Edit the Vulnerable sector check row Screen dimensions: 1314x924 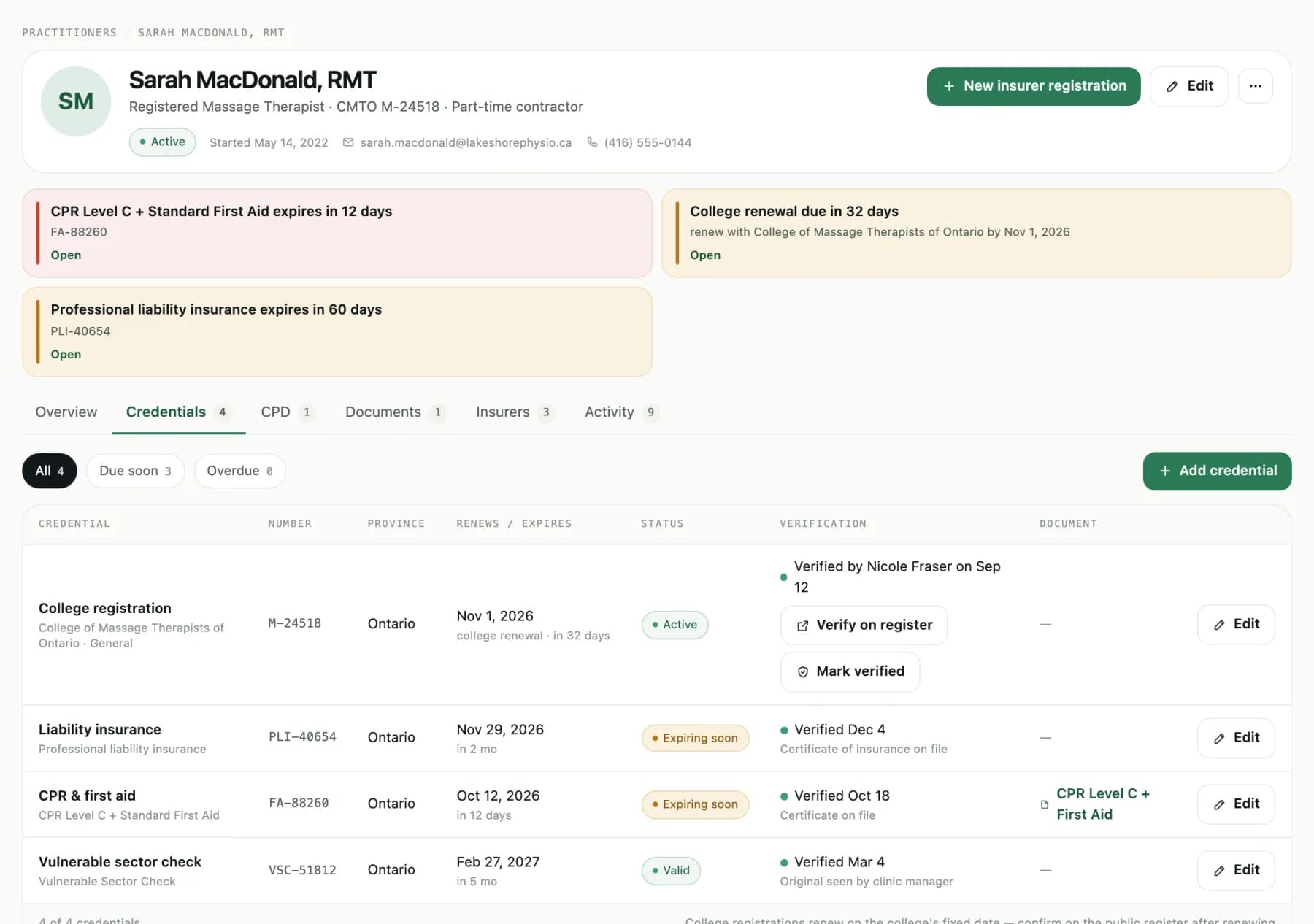1236,870
